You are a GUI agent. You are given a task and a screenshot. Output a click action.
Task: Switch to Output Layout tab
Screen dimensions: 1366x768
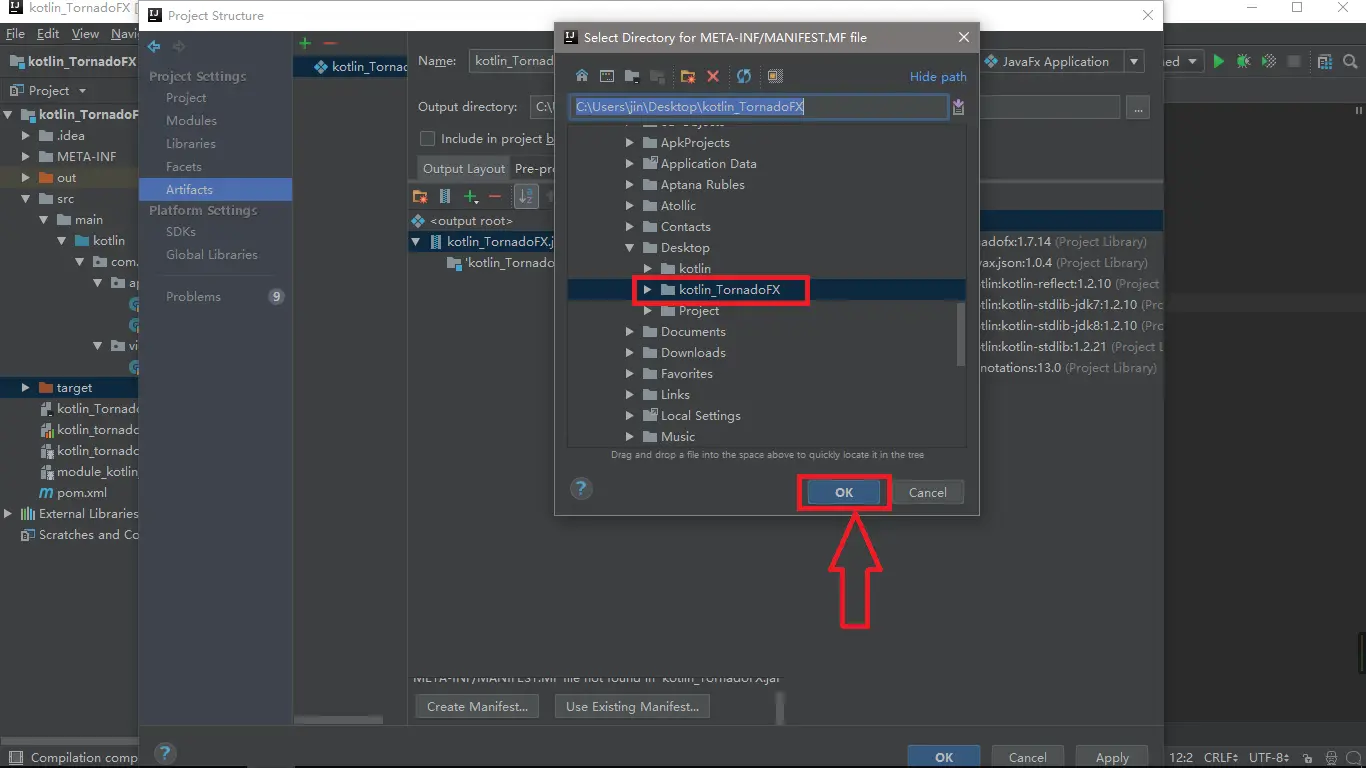pos(464,169)
